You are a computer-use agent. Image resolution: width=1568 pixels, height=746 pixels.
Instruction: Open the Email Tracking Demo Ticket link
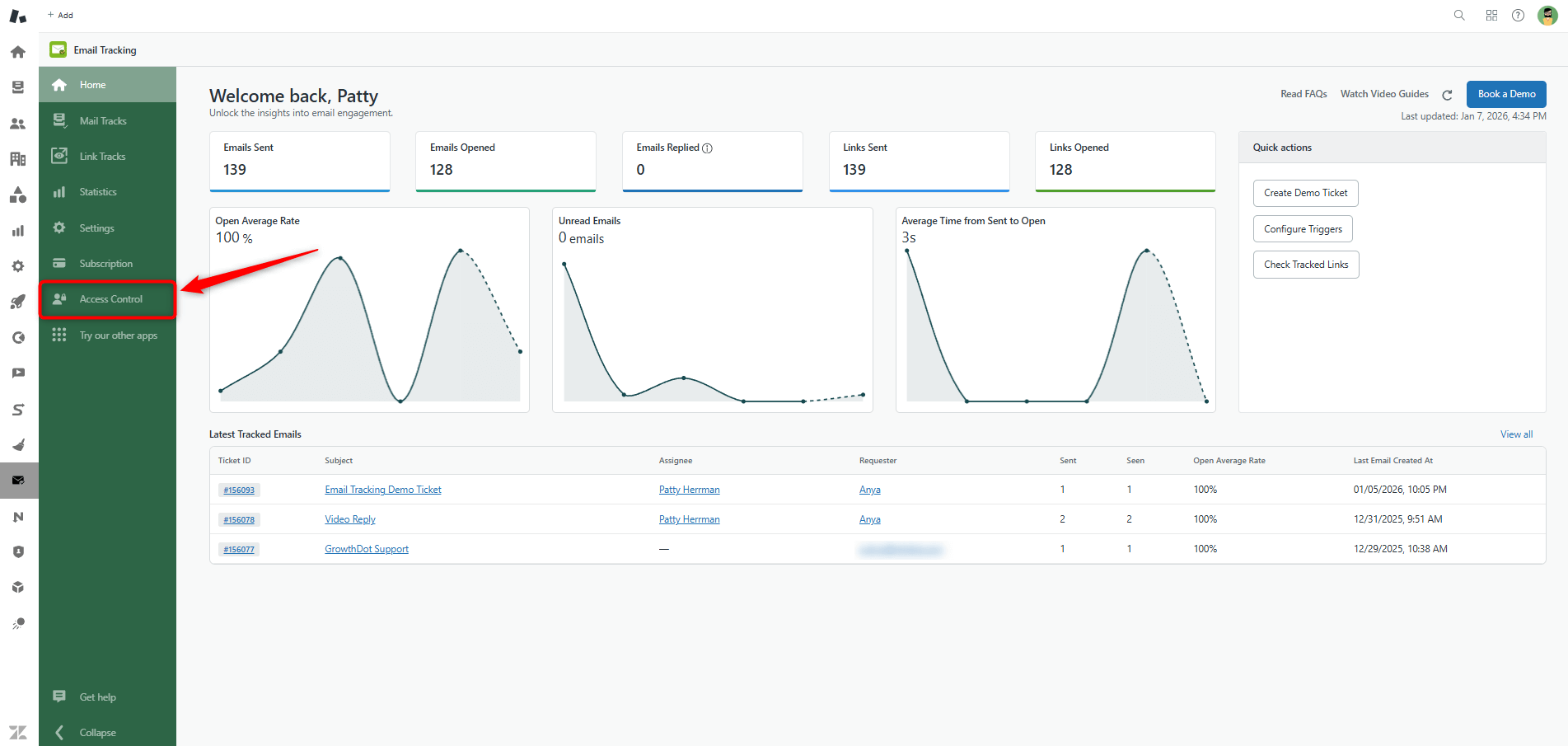click(383, 490)
